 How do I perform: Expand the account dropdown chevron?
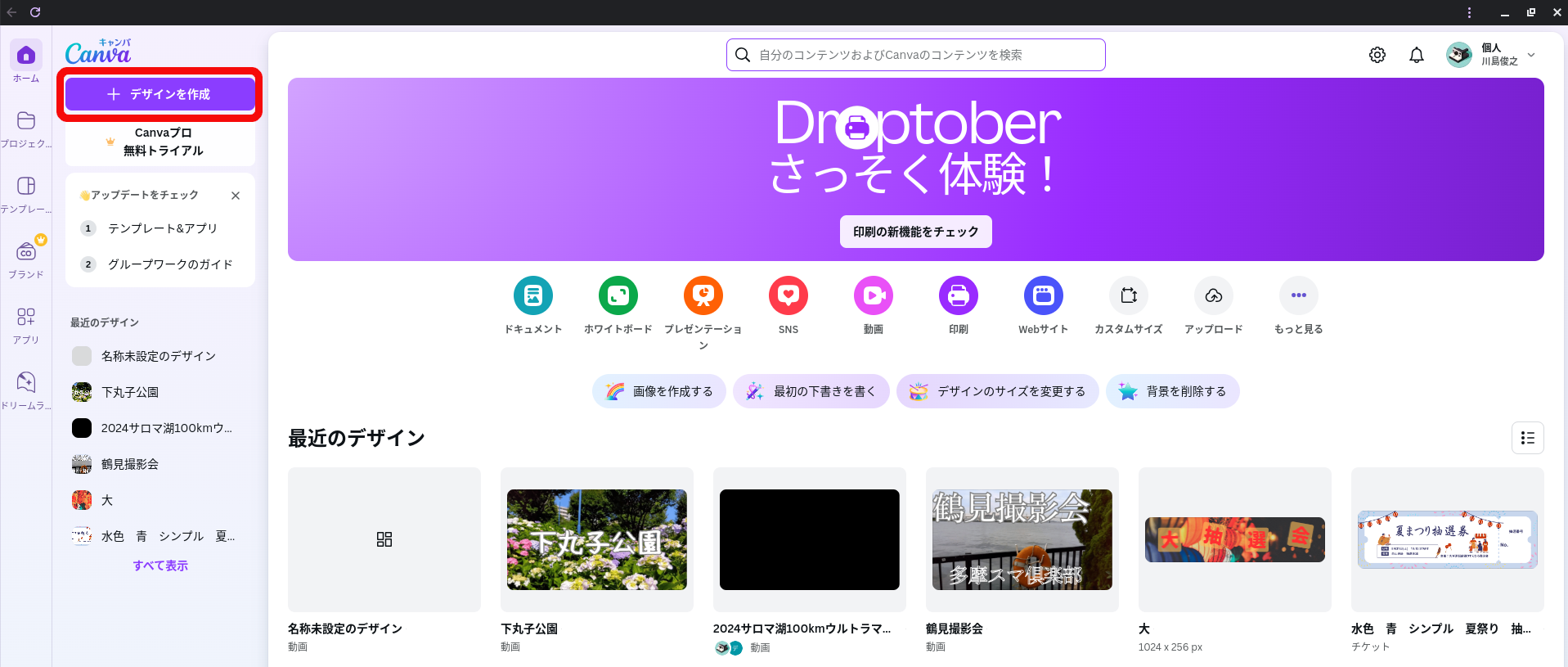pyautogui.click(x=1531, y=55)
